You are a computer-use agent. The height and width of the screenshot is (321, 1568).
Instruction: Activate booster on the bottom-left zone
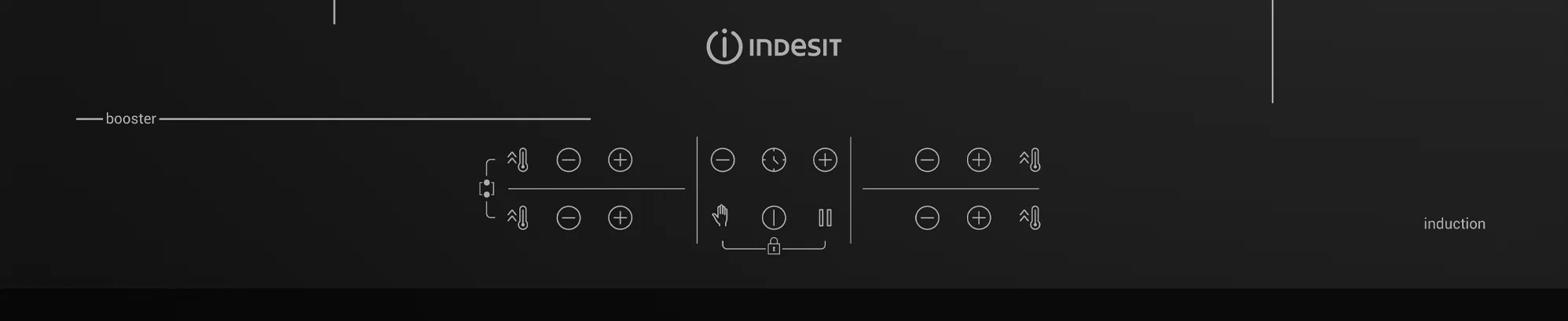518,217
